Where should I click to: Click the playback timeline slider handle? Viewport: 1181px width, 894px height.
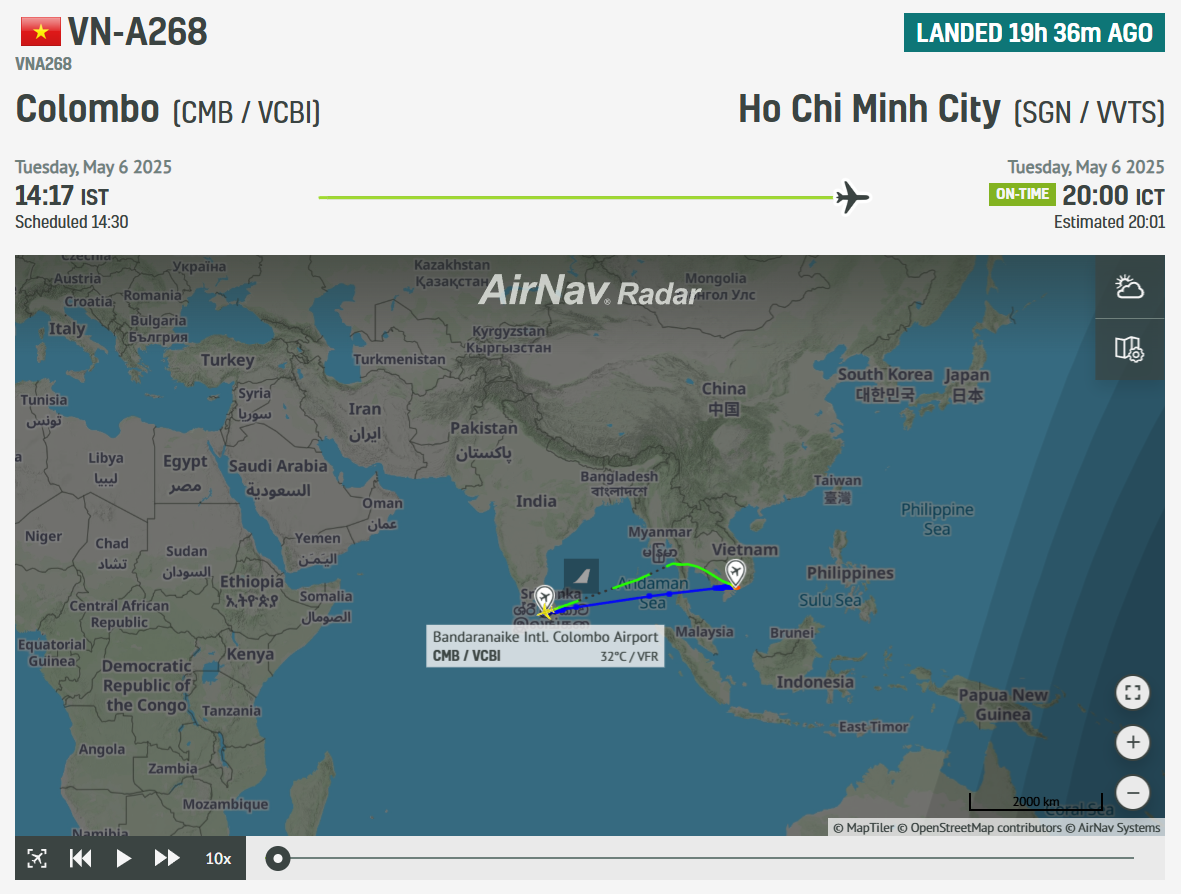278,858
